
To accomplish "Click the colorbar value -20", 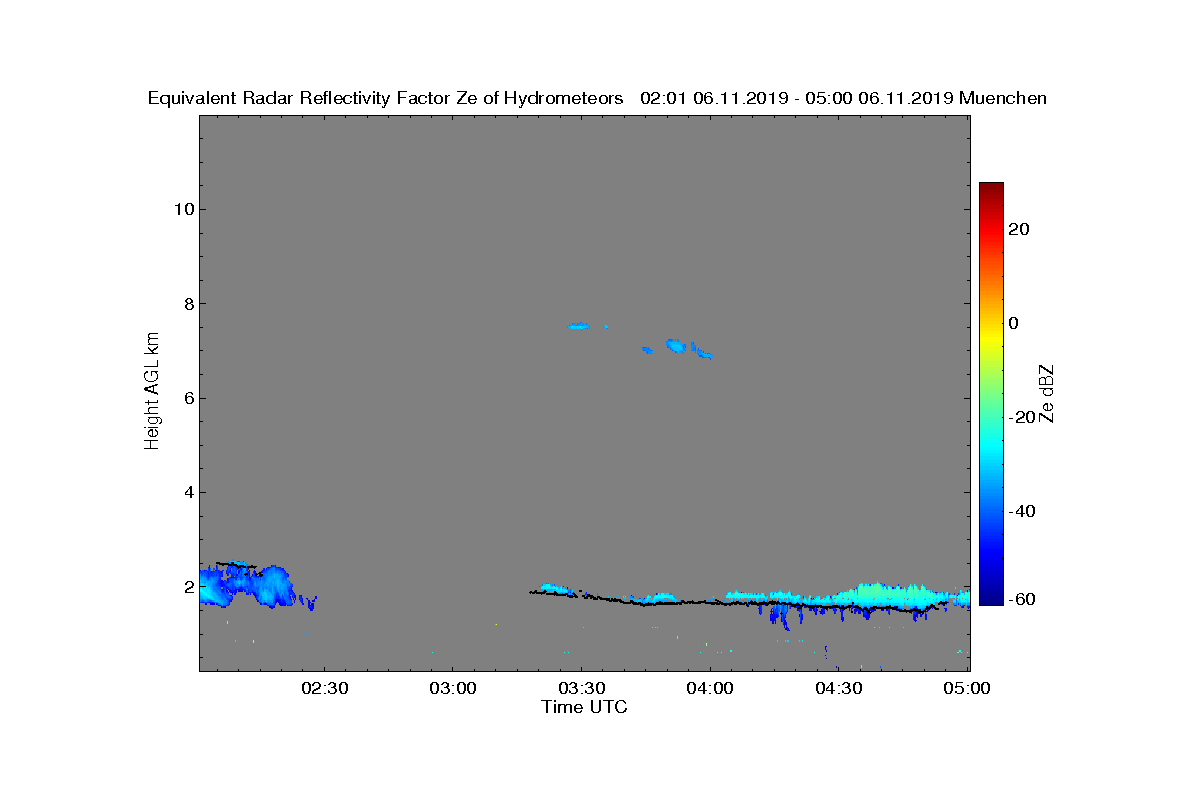I will (x=1020, y=417).
